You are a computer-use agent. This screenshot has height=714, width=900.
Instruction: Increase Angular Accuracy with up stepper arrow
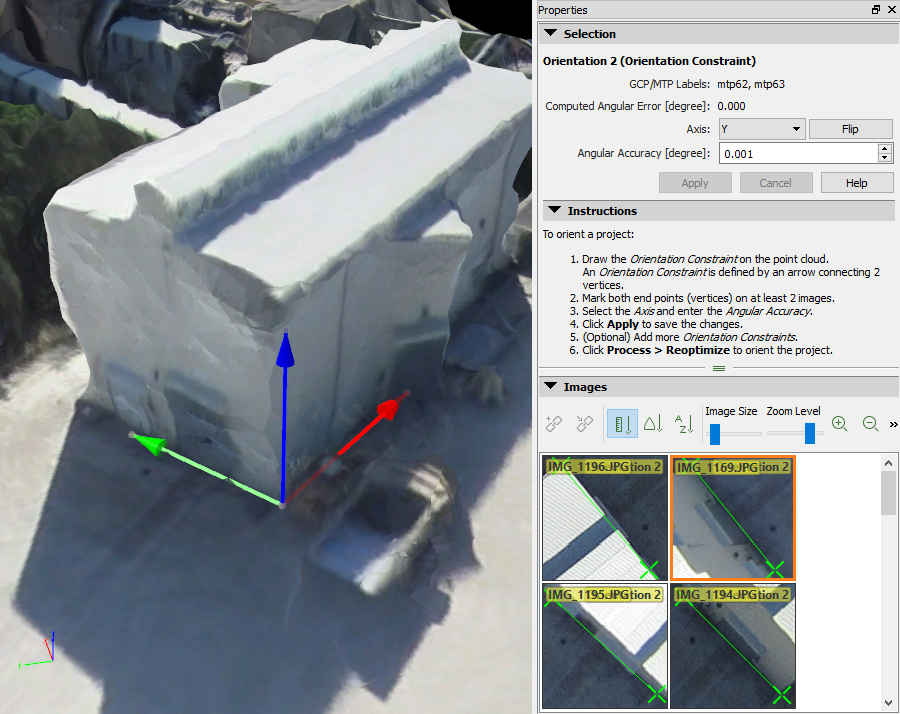[885, 148]
